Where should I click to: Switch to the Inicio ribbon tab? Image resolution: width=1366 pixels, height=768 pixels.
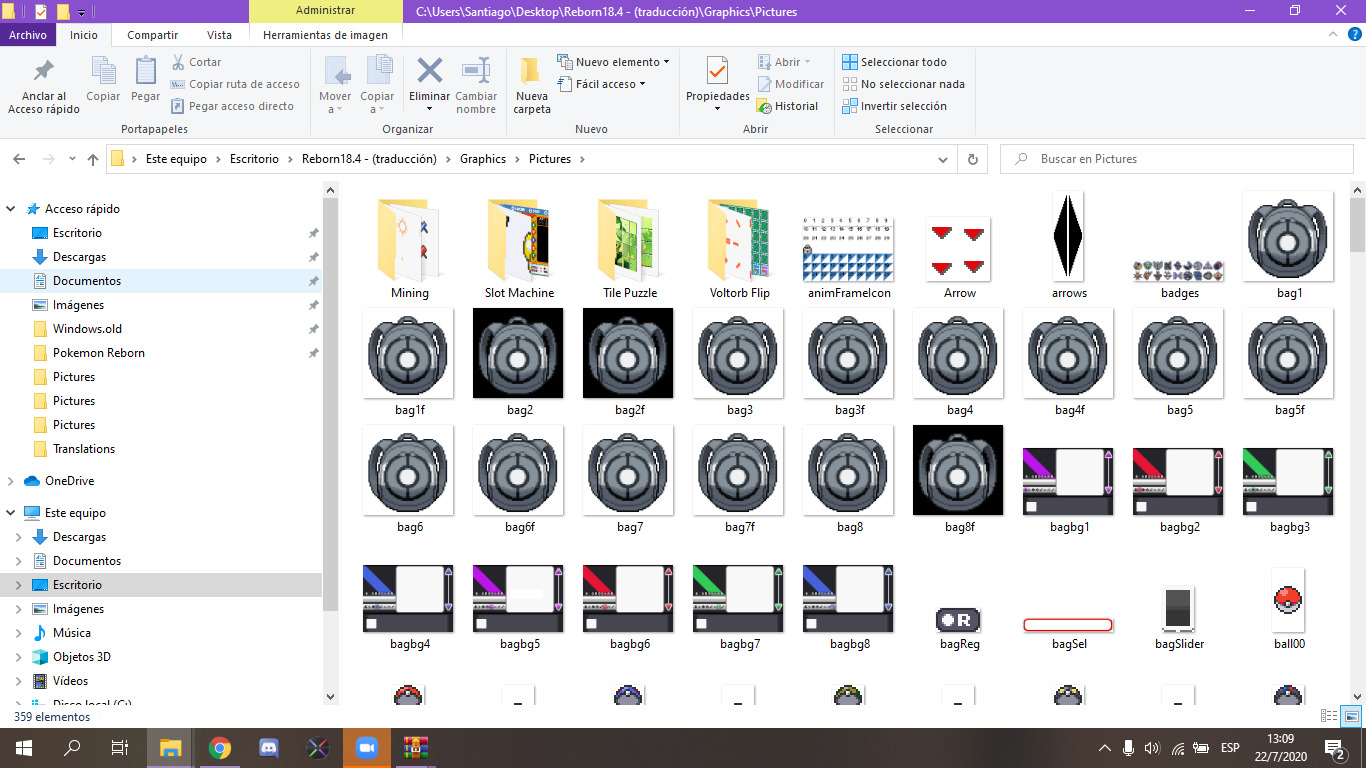coord(83,34)
